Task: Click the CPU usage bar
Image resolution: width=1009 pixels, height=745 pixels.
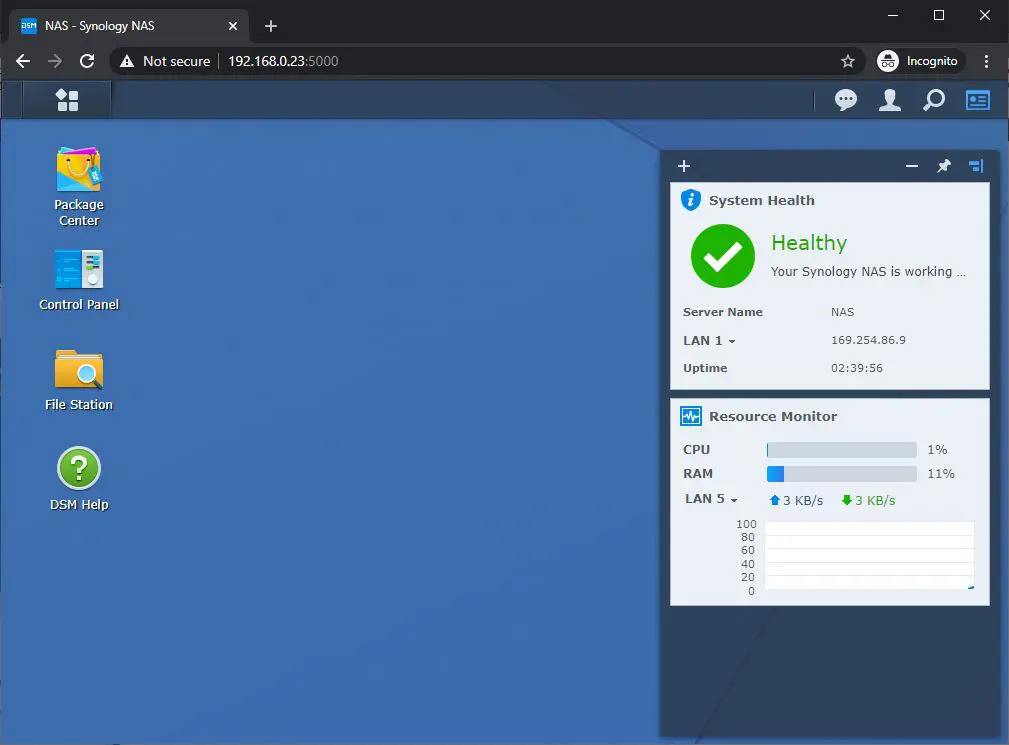Action: [x=841, y=450]
